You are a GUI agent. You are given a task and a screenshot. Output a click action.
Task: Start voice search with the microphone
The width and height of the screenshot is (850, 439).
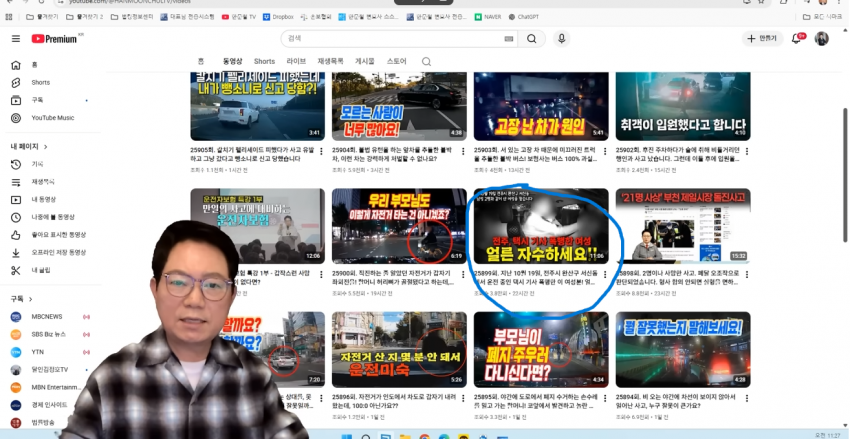click(x=562, y=39)
